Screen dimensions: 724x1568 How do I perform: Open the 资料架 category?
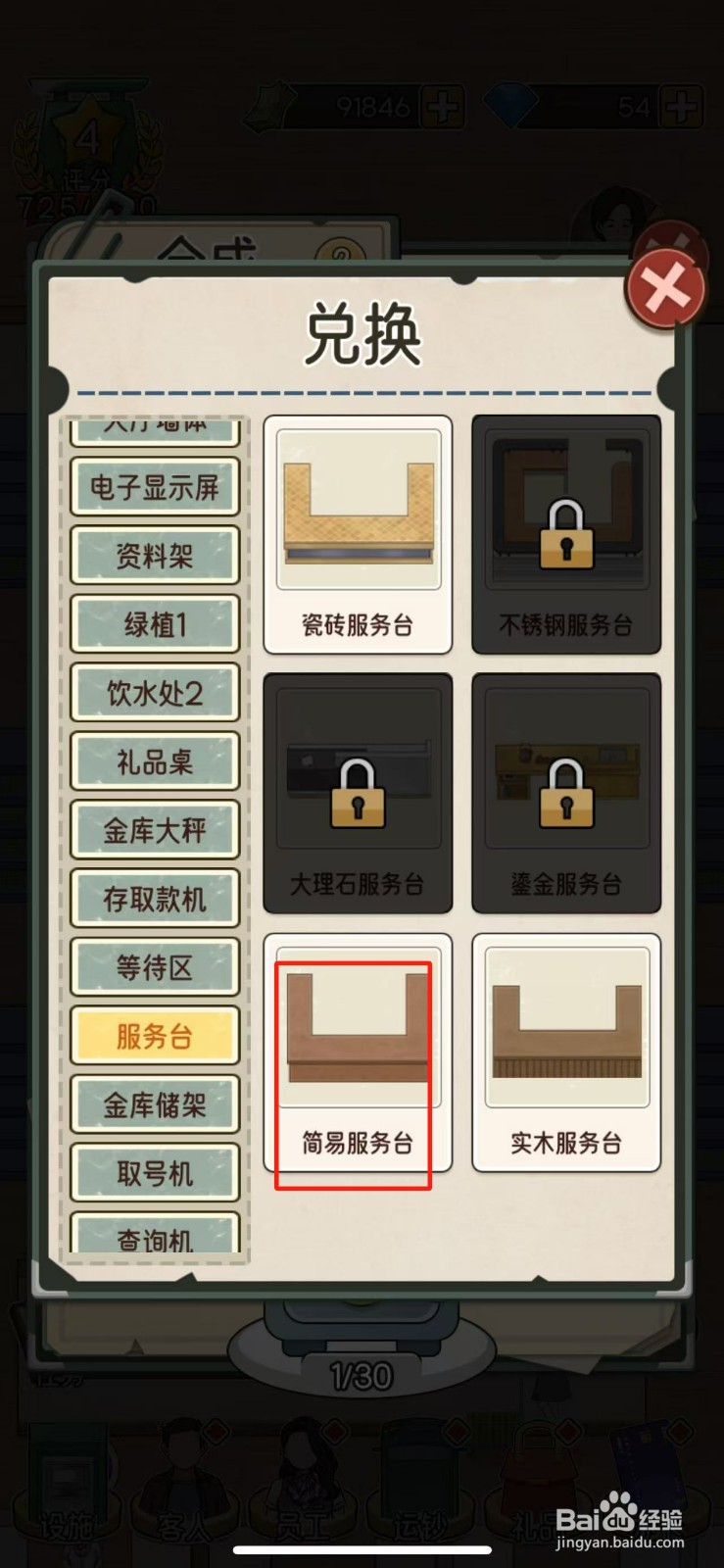tap(155, 556)
